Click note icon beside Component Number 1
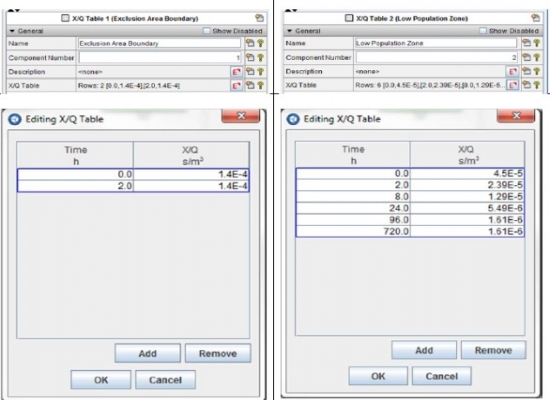Viewport: 550px width, 400px height. coord(250,58)
